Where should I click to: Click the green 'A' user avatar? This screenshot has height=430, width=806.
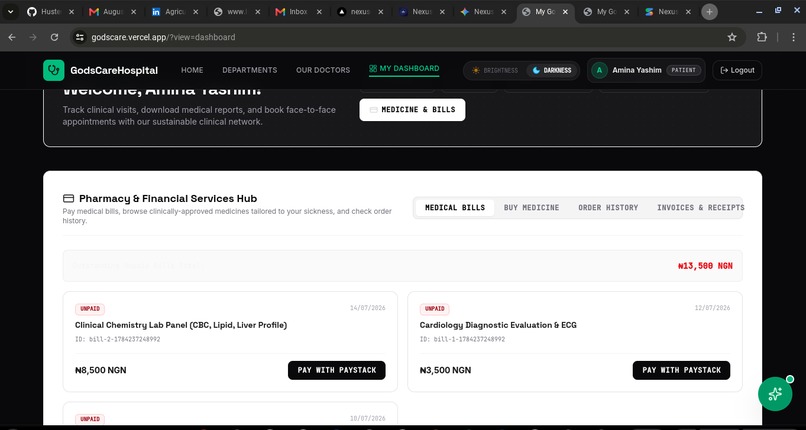tap(599, 70)
